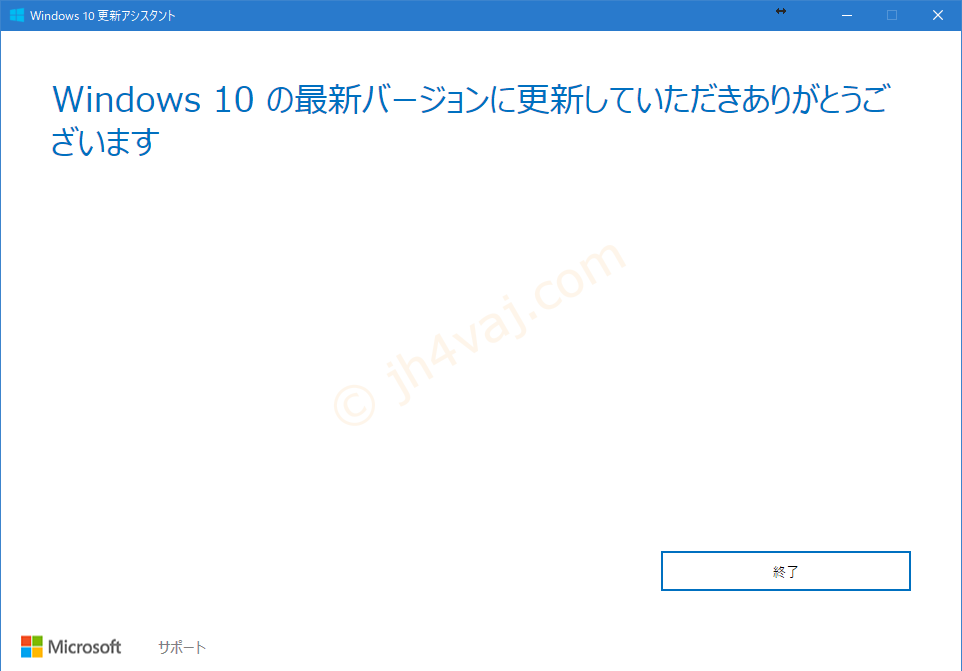Click the yellow square of Microsoft logo
The image size is (962, 671).
point(37,652)
